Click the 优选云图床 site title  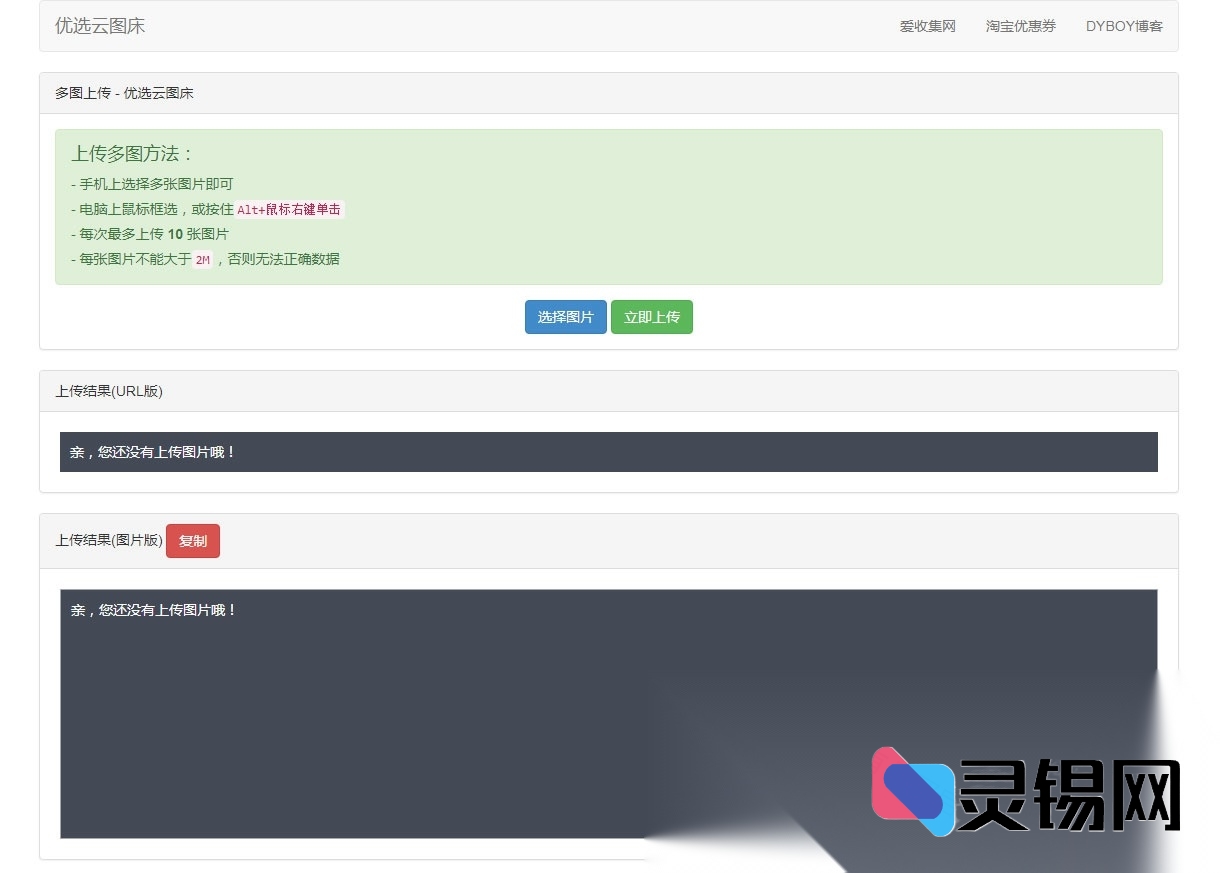pyautogui.click(x=99, y=26)
